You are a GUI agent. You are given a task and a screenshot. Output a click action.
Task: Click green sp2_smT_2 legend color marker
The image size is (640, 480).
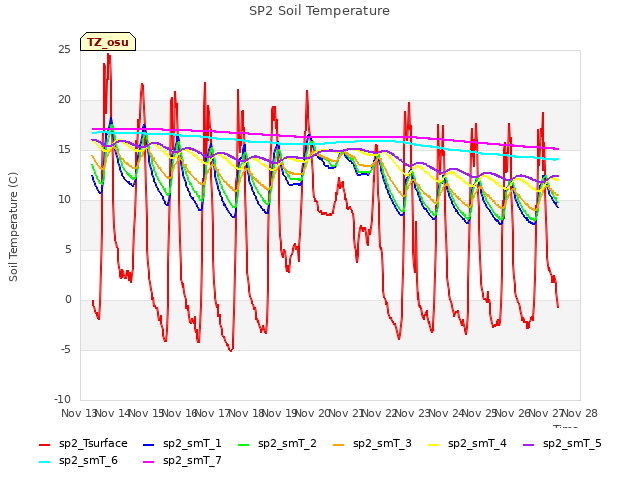point(243,445)
